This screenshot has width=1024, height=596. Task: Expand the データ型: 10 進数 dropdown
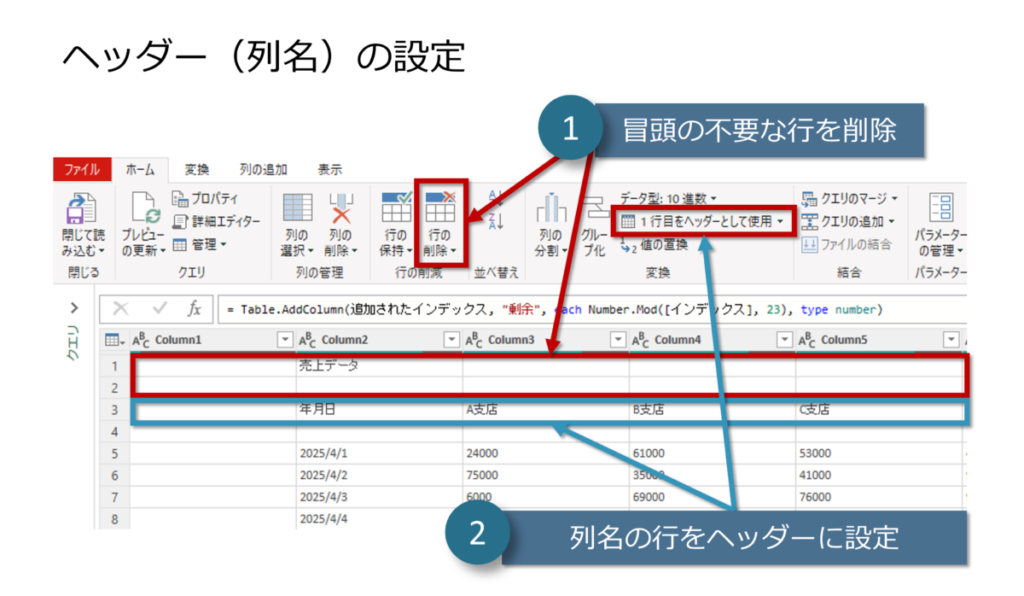668,199
